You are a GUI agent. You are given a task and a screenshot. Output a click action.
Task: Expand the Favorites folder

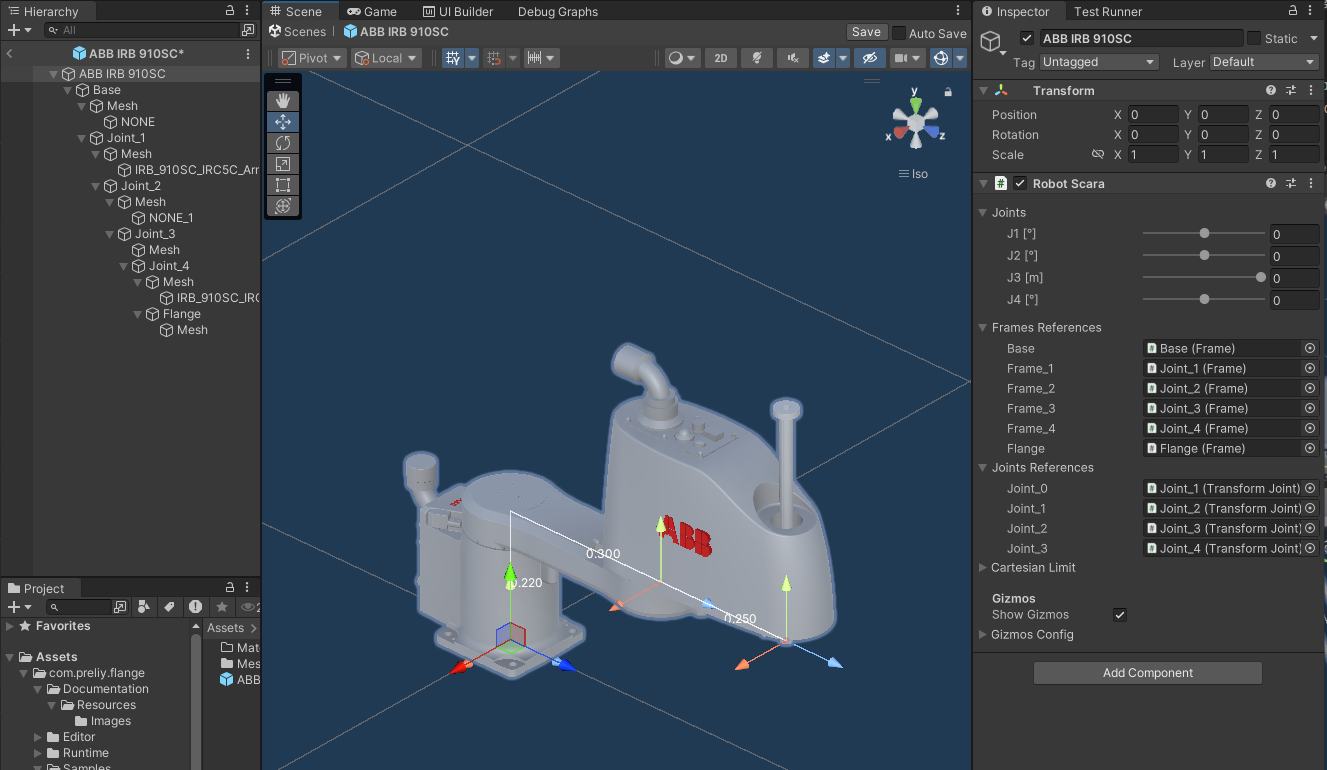pos(10,626)
